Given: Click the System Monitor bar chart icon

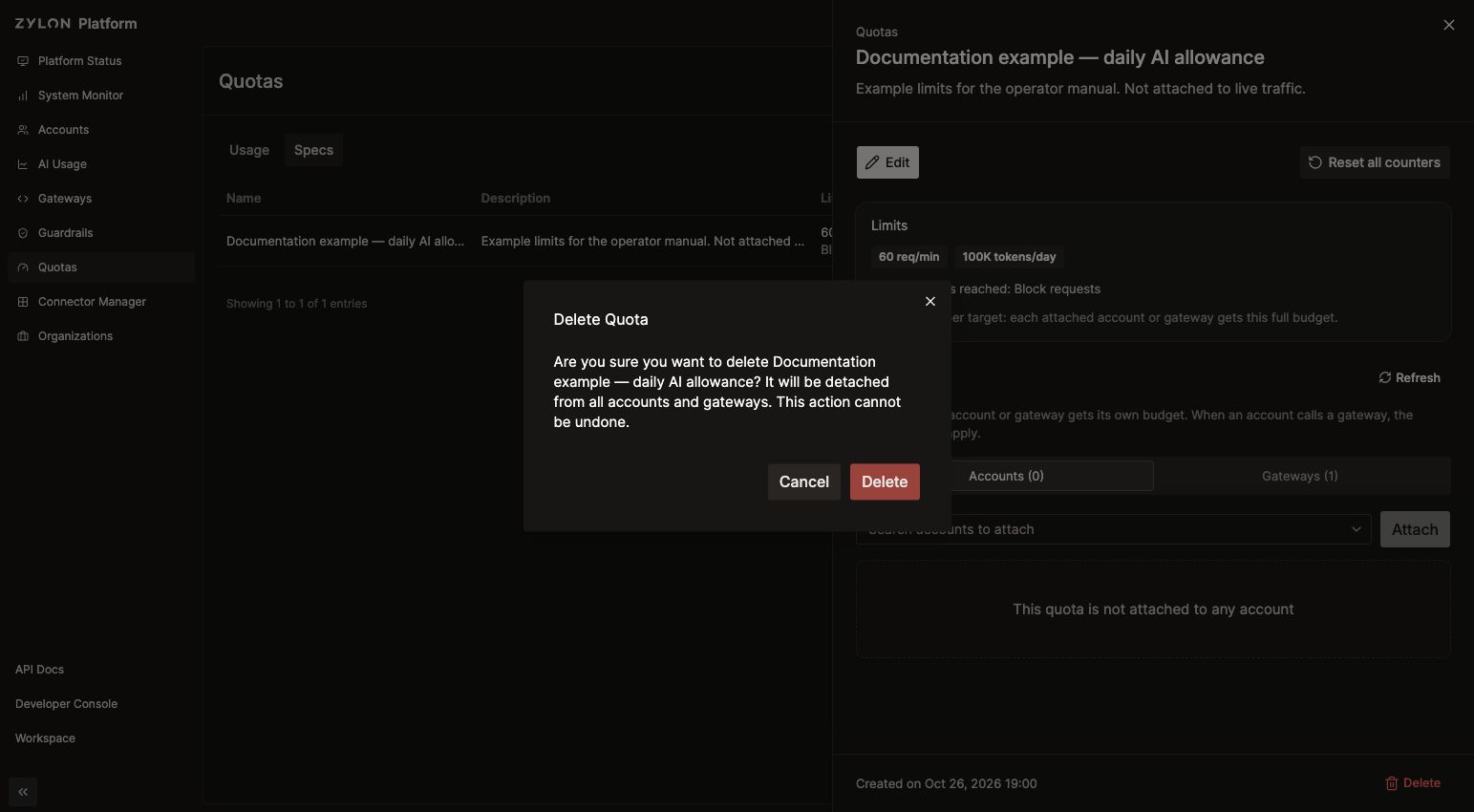Looking at the screenshot, I should pyautogui.click(x=23, y=96).
